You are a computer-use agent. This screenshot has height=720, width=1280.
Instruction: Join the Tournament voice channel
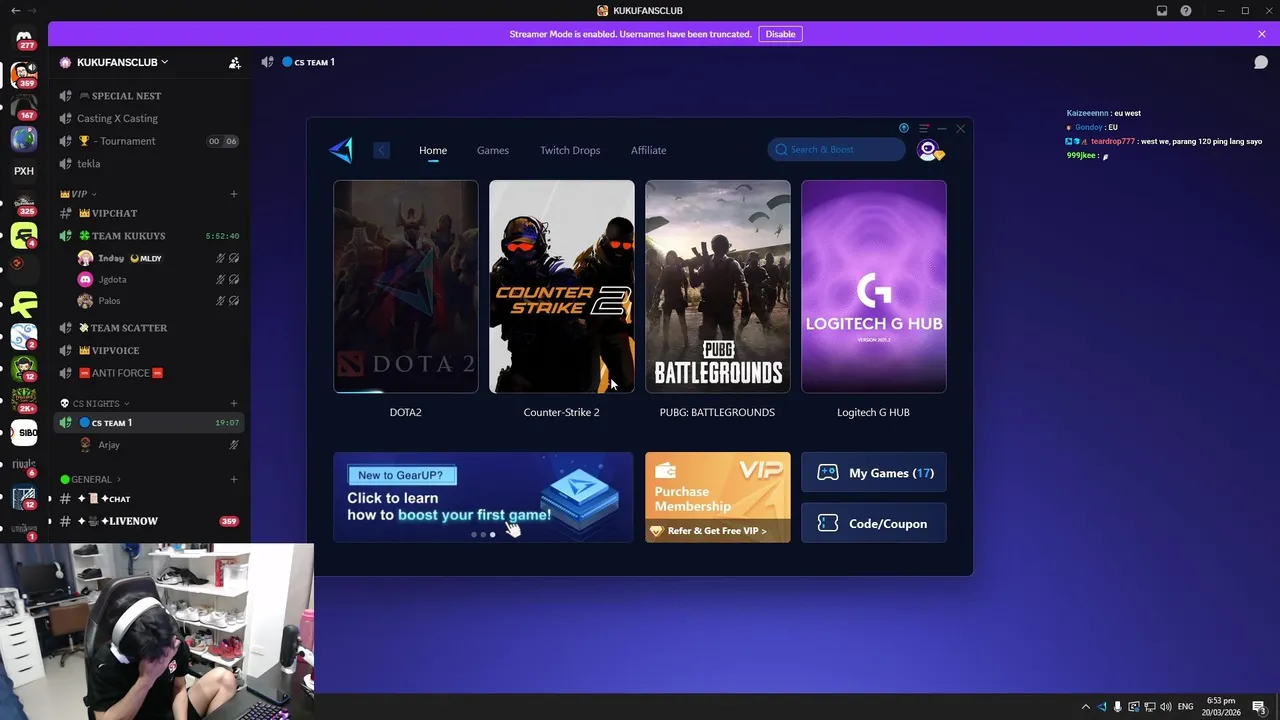[149, 141]
